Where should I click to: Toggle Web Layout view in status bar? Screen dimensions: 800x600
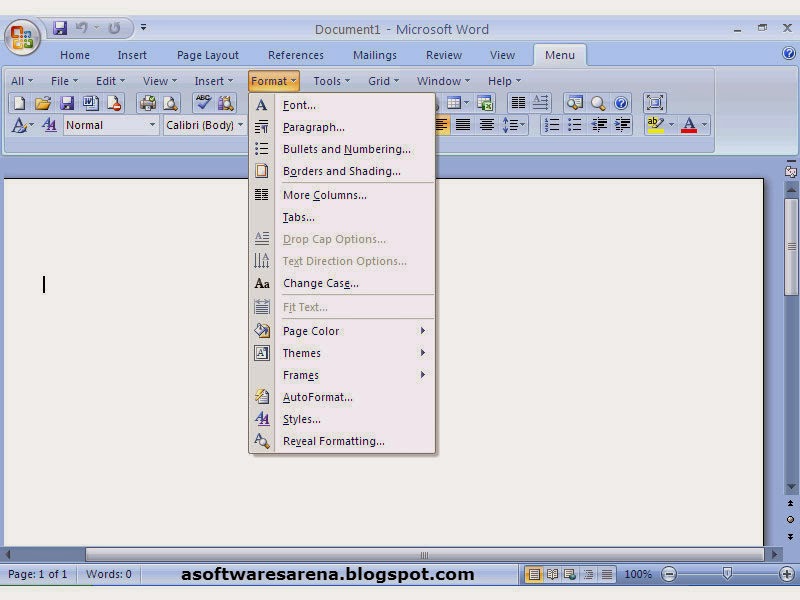point(570,574)
